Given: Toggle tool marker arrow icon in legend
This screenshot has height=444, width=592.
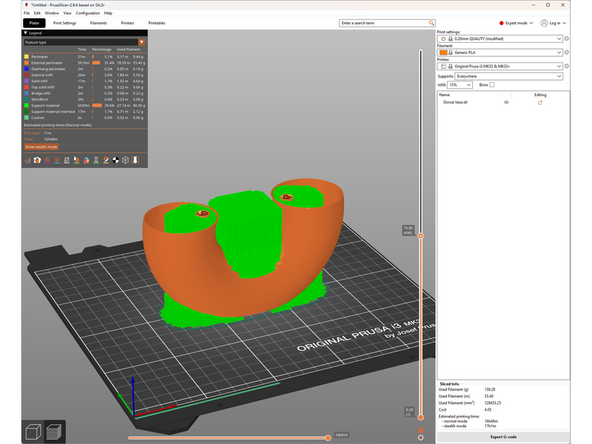Looking at the screenshot, I should pos(136,160).
